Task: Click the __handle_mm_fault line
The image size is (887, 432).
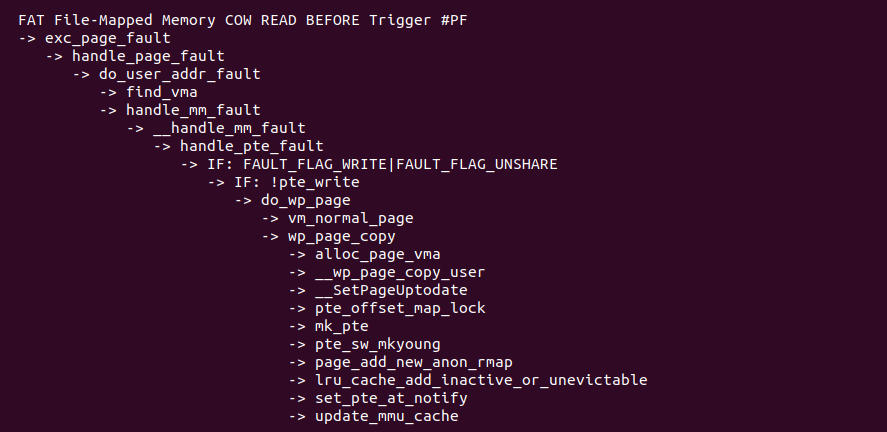Action: point(229,128)
